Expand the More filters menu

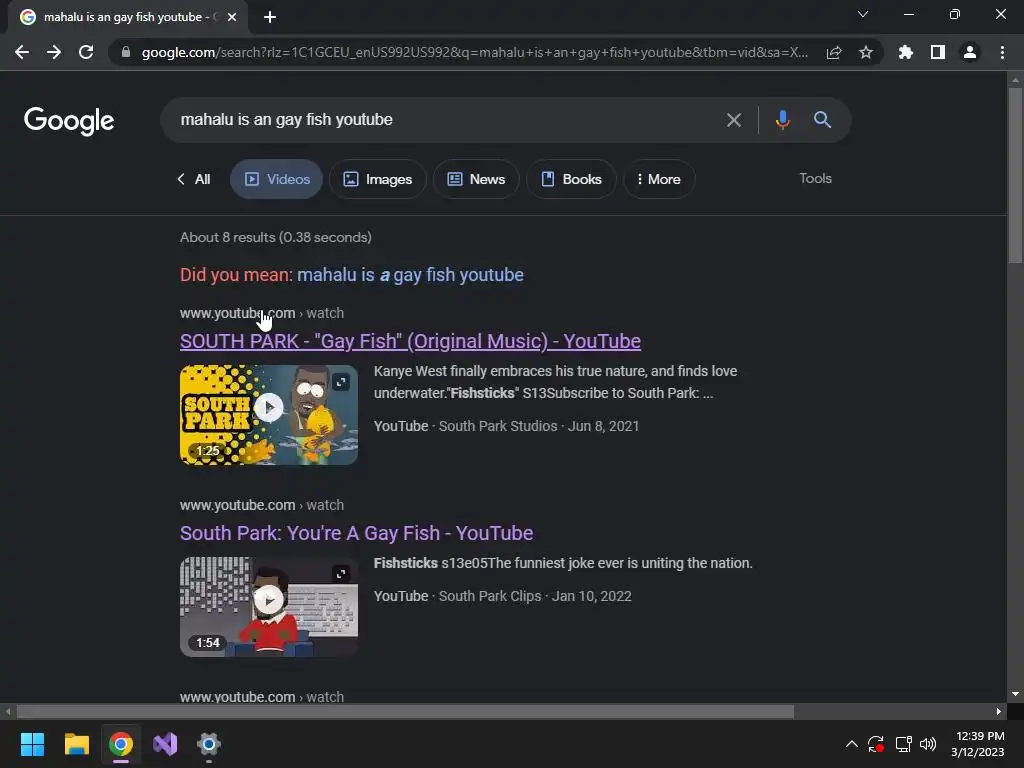[659, 179]
